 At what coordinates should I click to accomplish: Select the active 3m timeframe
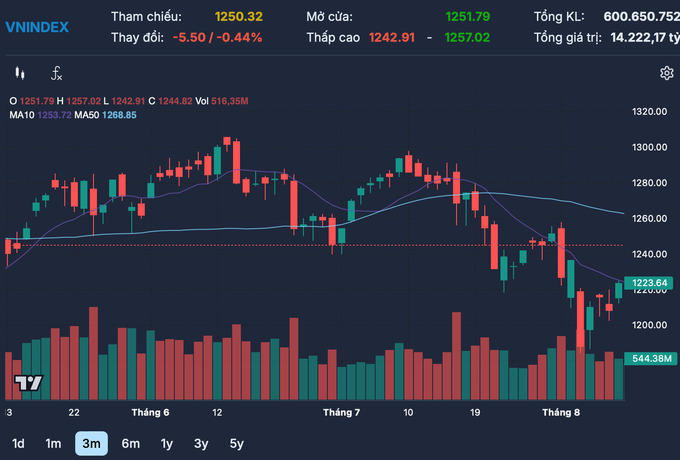tap(91, 443)
